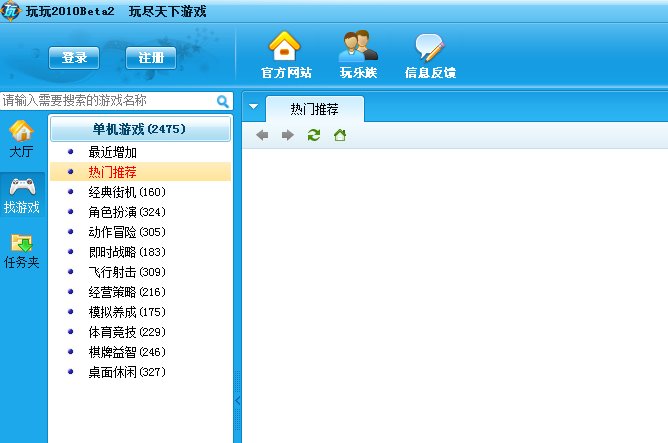
Task: Open the 玩乐族 community icon
Action: click(x=358, y=47)
